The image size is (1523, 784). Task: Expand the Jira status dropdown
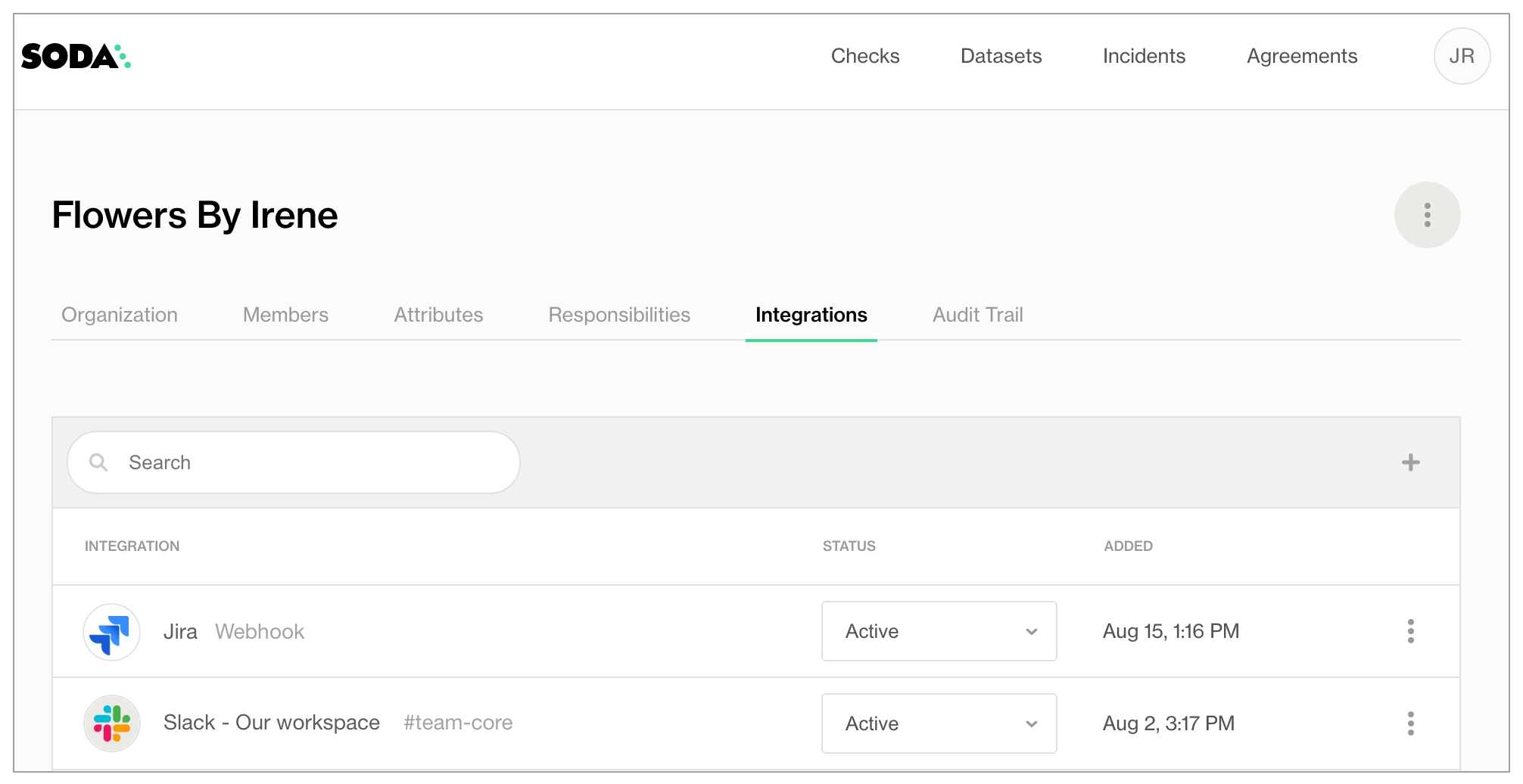[939, 631]
